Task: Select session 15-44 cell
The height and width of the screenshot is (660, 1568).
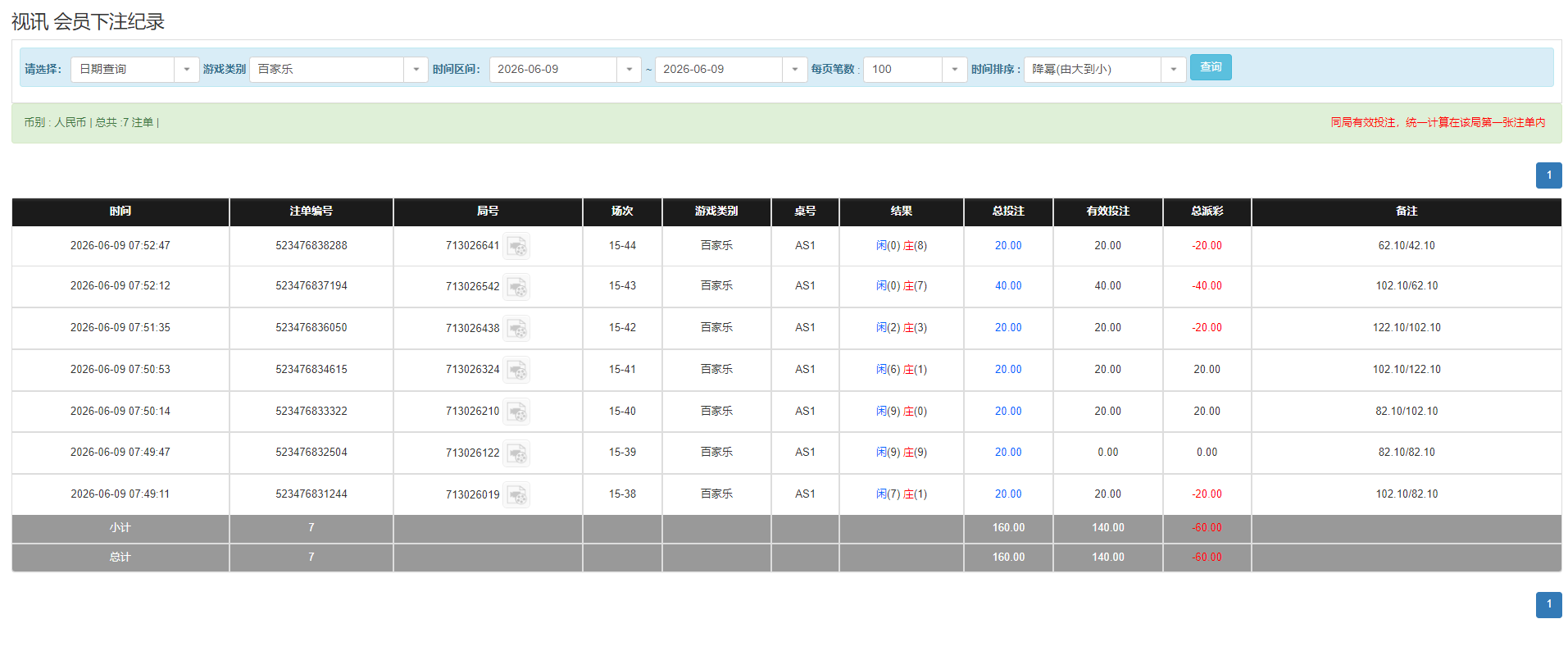Action: [622, 246]
